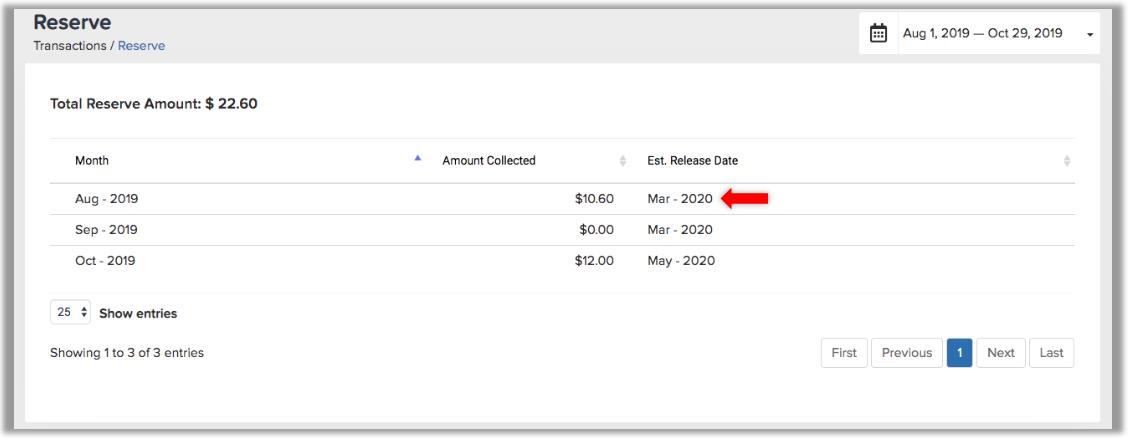Click the Amount Collected column header

(489, 160)
